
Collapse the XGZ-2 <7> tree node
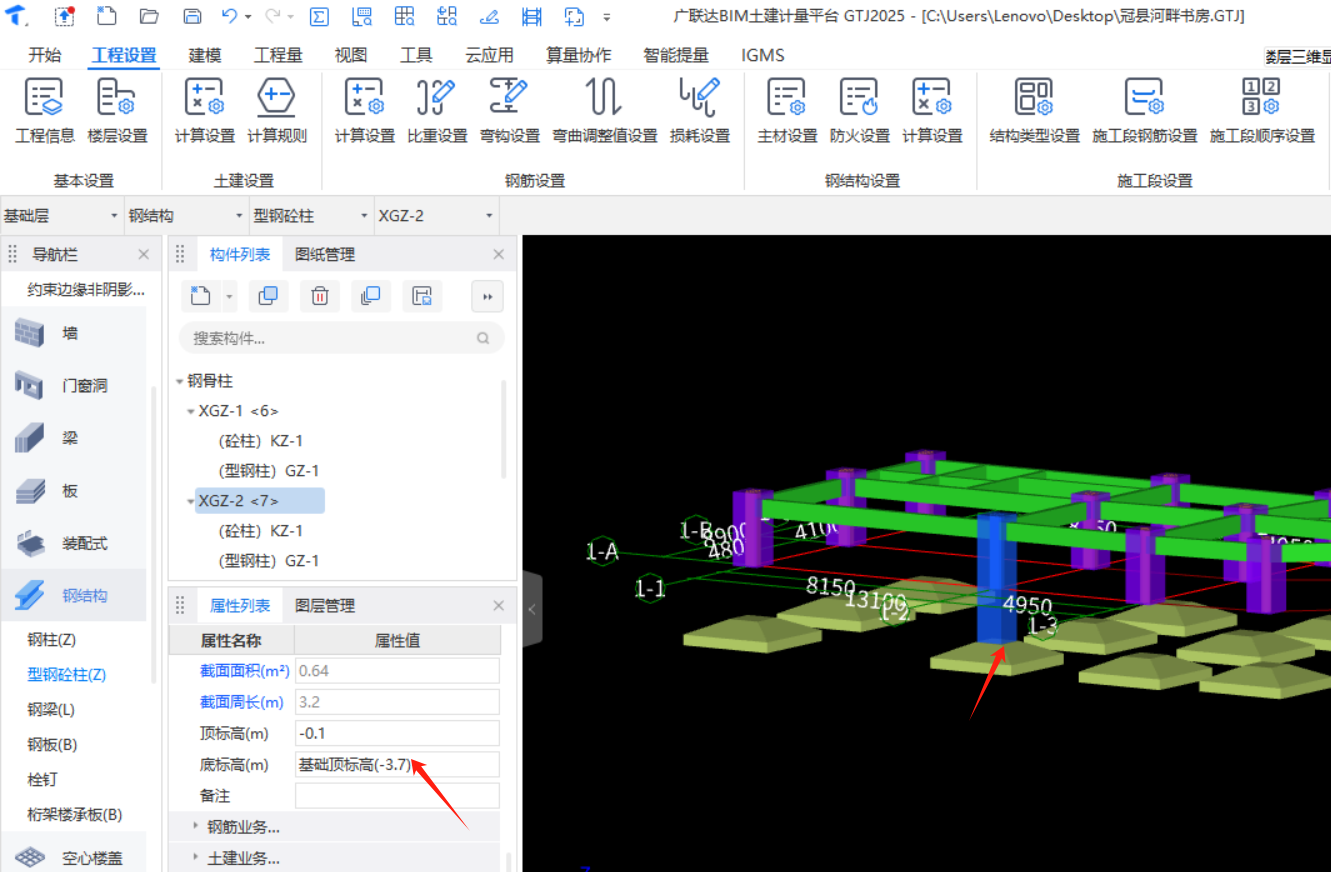pyautogui.click(x=190, y=501)
